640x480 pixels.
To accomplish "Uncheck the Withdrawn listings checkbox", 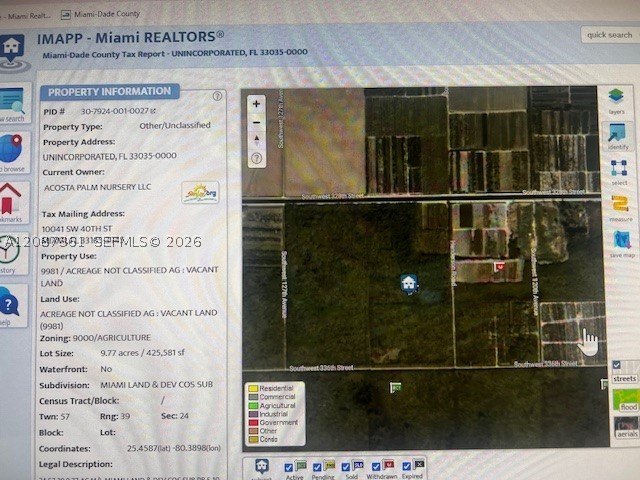I will tap(376, 466).
